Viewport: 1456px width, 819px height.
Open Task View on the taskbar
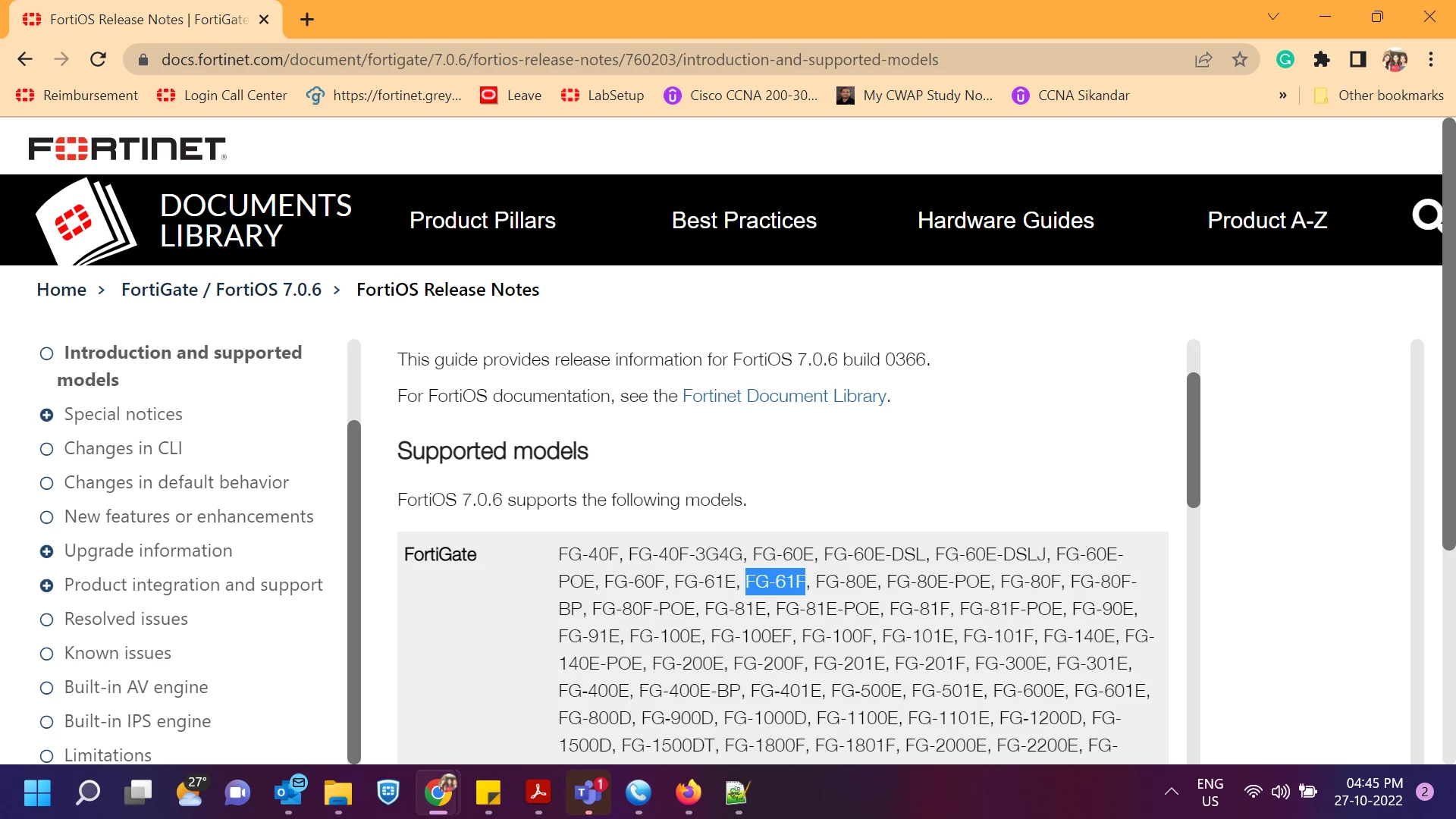[x=137, y=793]
